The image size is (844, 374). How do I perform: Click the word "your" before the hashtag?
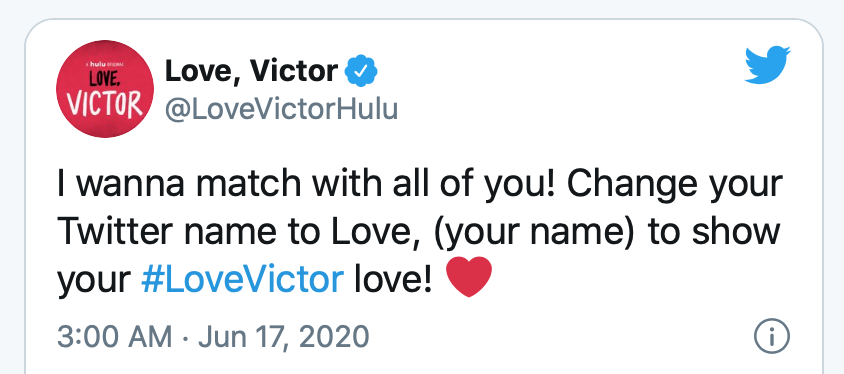tap(94, 281)
